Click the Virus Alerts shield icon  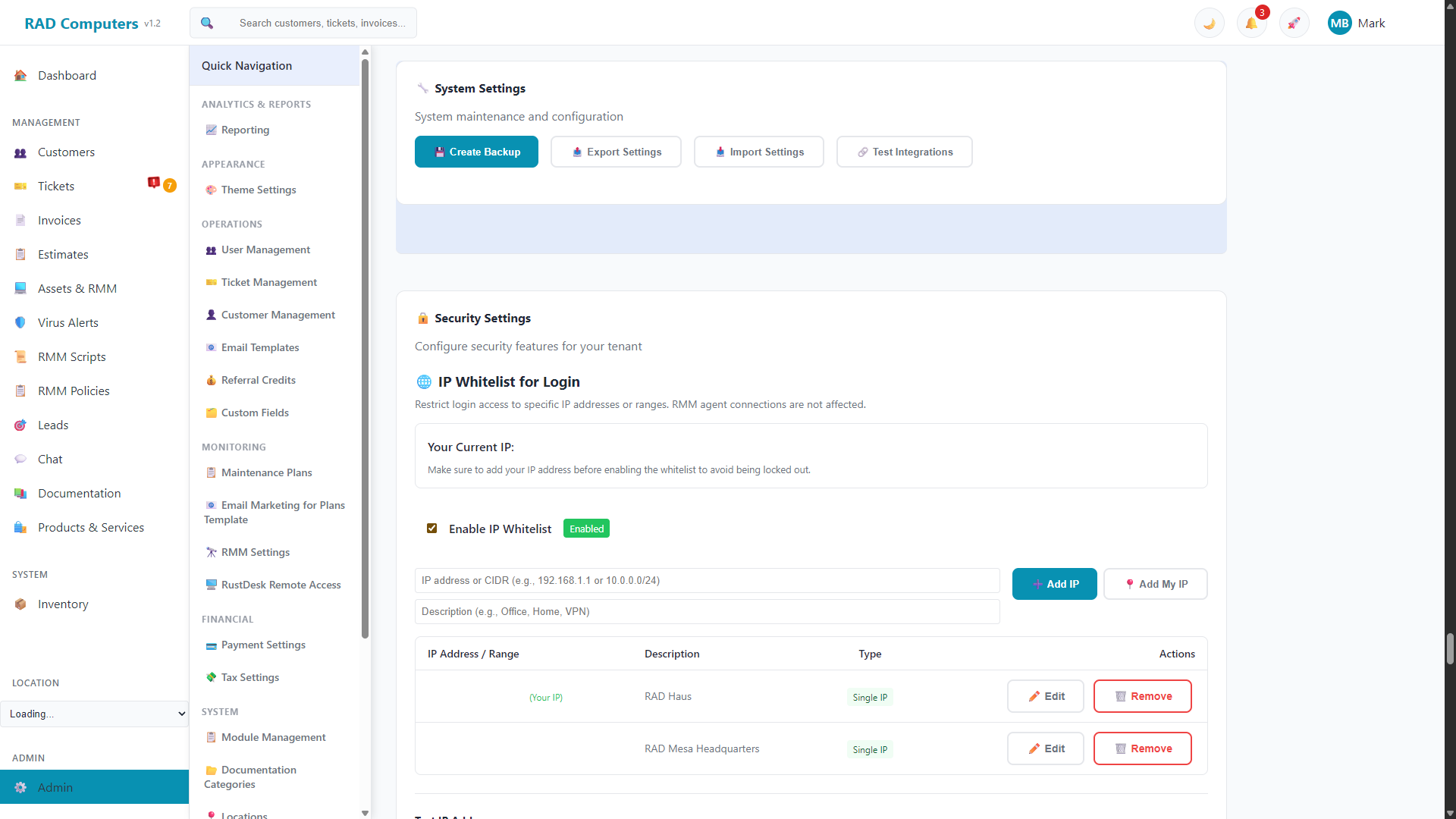[20, 322]
